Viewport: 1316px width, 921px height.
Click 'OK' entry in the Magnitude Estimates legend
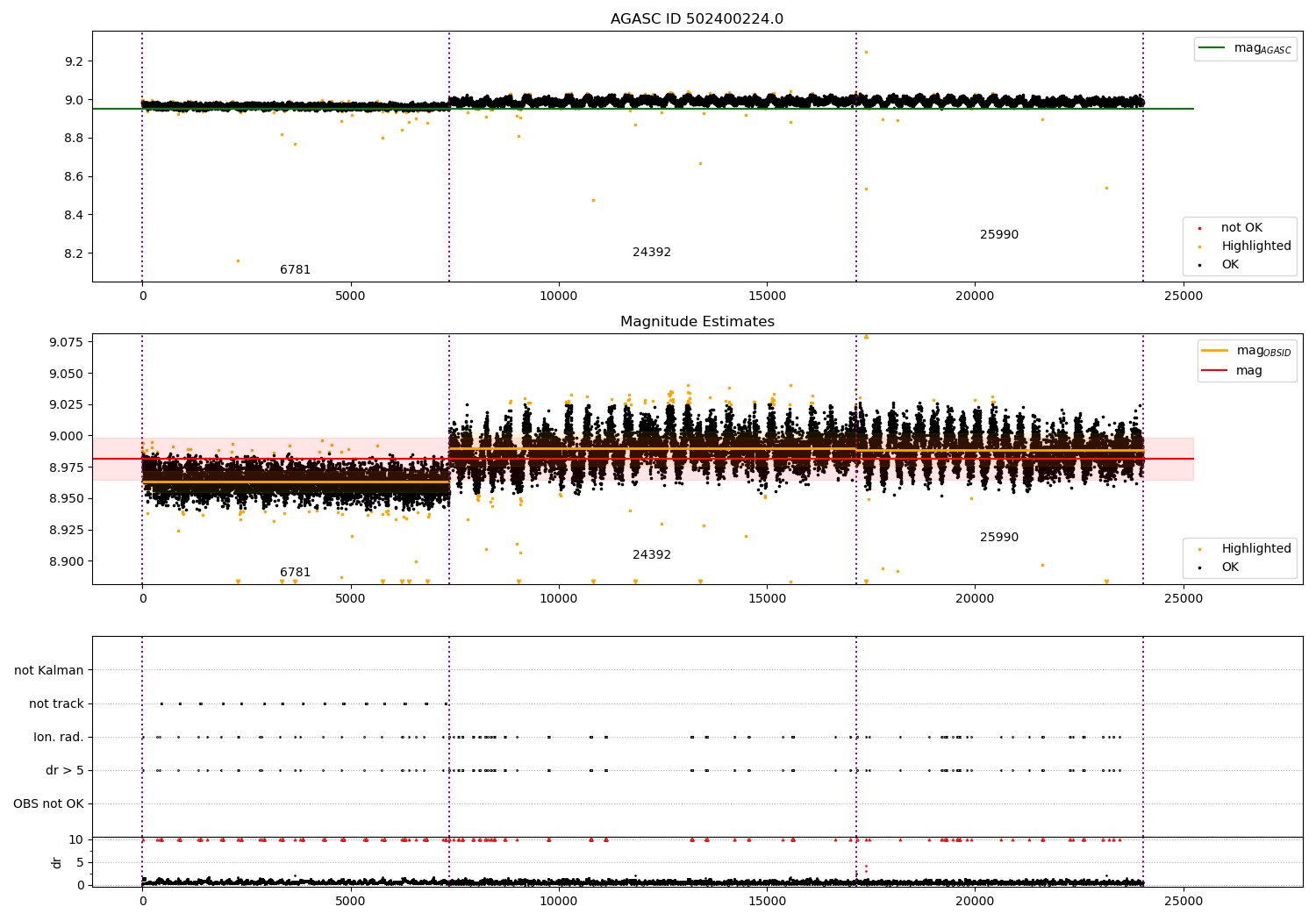pos(1230,568)
